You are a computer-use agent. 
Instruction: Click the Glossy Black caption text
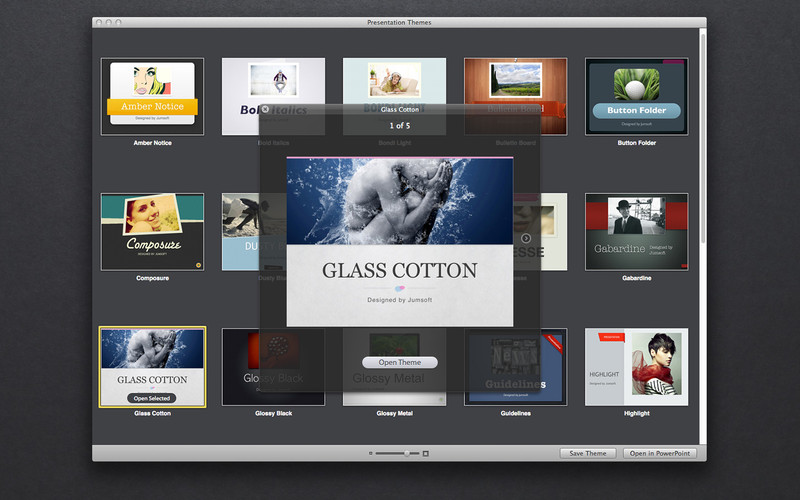pyautogui.click(x=273, y=413)
